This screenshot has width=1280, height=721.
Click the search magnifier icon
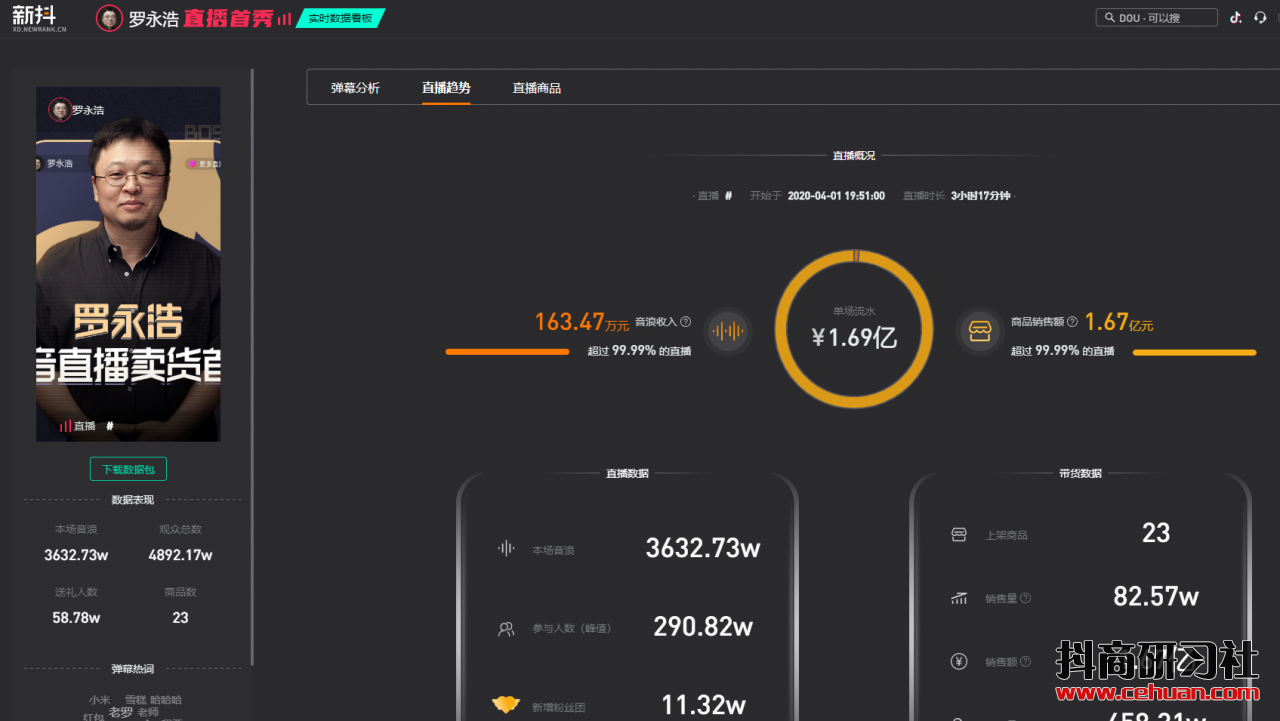[1109, 18]
